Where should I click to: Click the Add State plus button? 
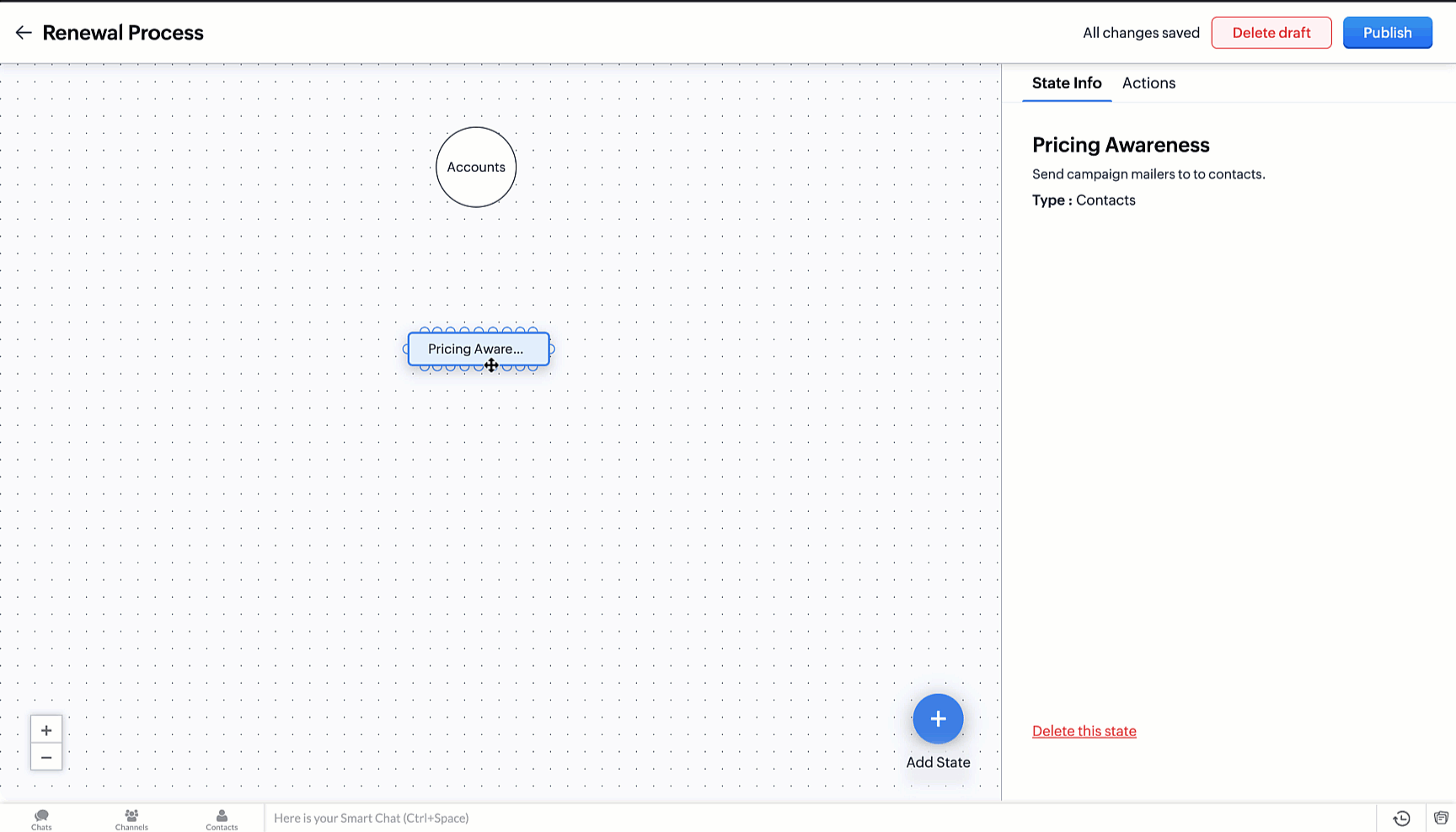pos(938,718)
